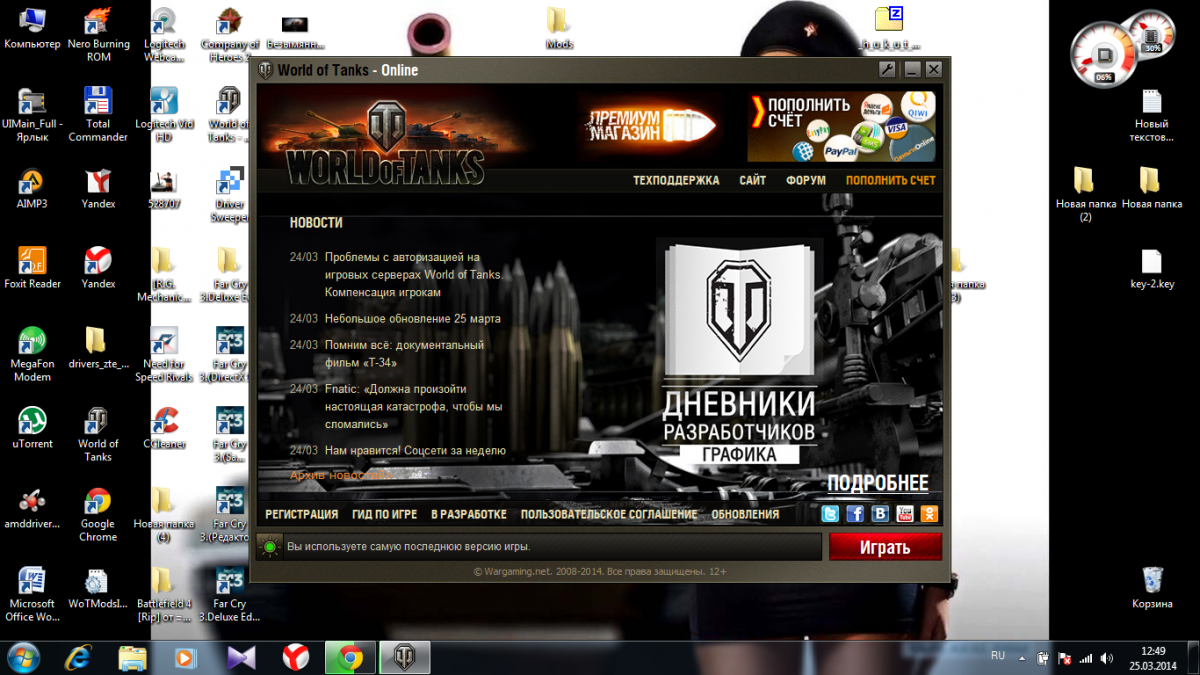
Task: Open news Небольшое обновление 25 марта
Action: point(413,319)
